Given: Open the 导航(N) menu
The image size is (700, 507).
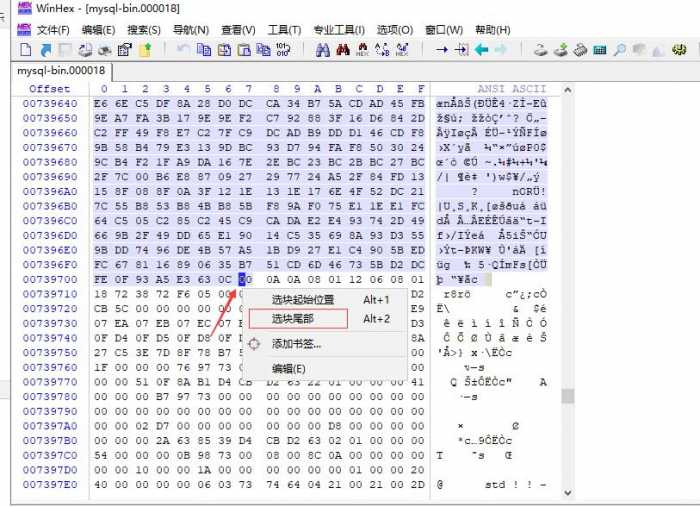Looking at the screenshot, I should [x=191, y=30].
